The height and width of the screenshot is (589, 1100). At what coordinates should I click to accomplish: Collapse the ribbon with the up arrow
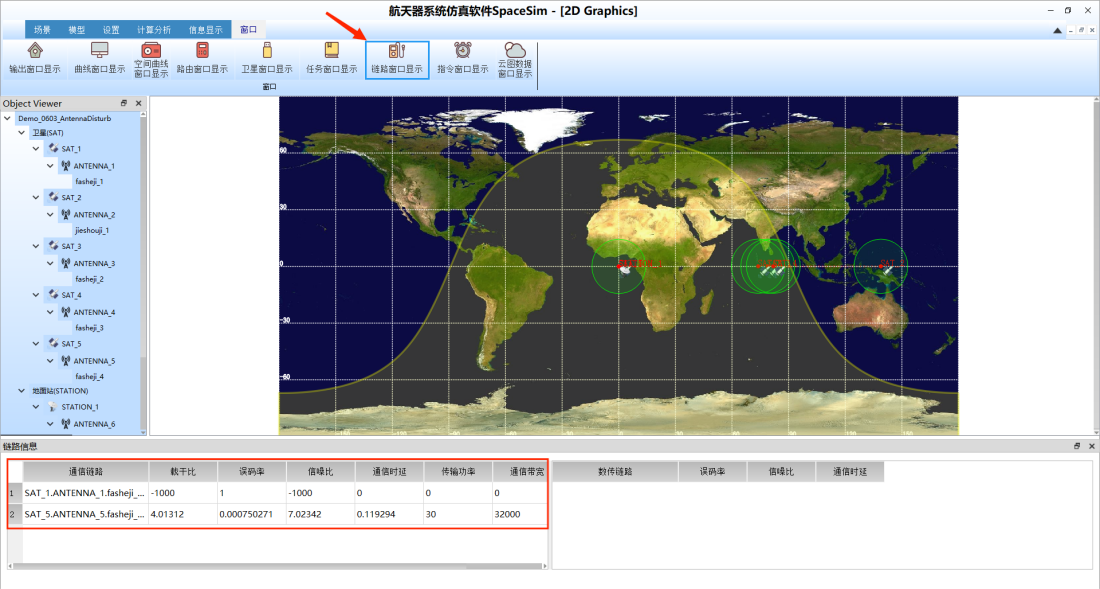pyautogui.click(x=1057, y=30)
